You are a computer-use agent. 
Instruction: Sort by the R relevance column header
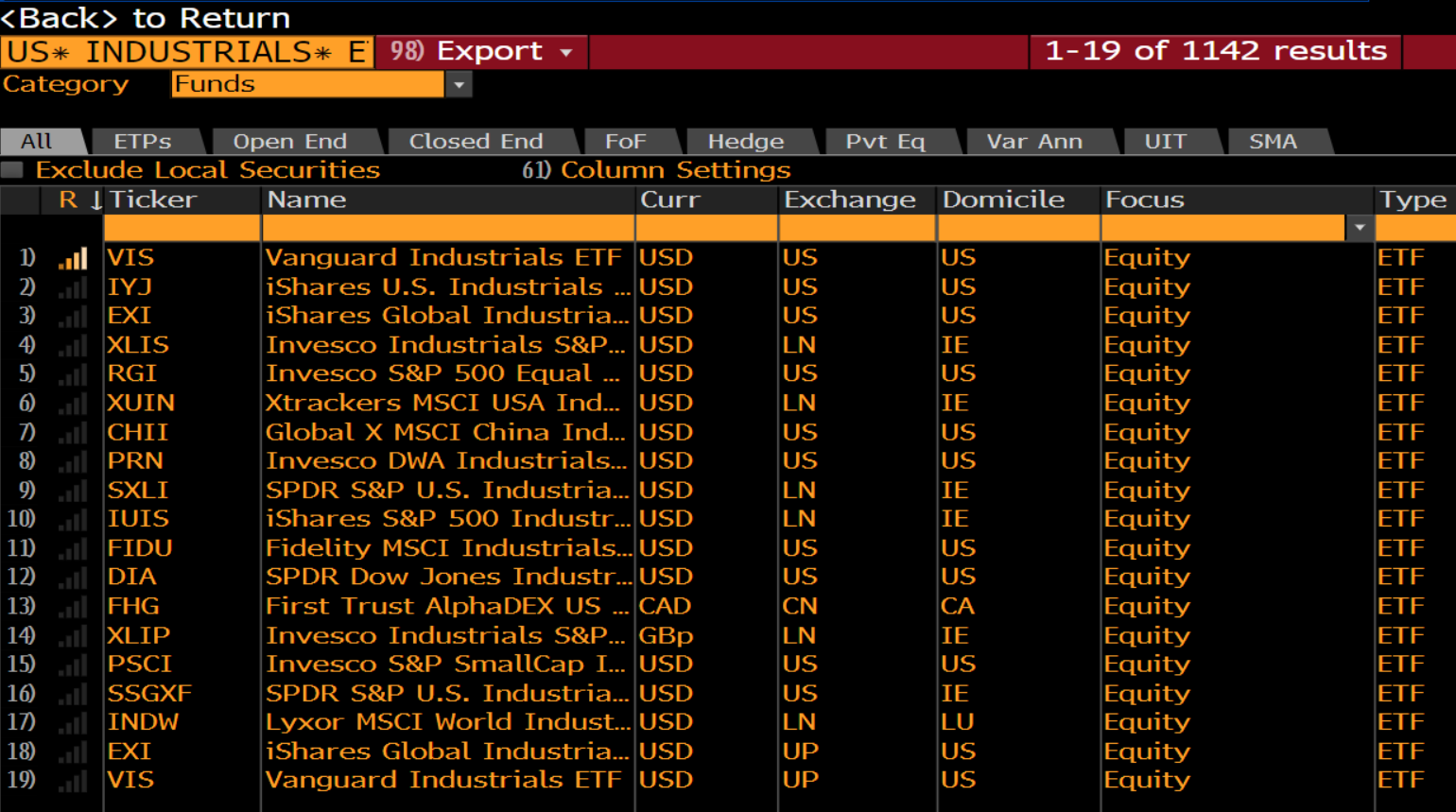coord(68,200)
